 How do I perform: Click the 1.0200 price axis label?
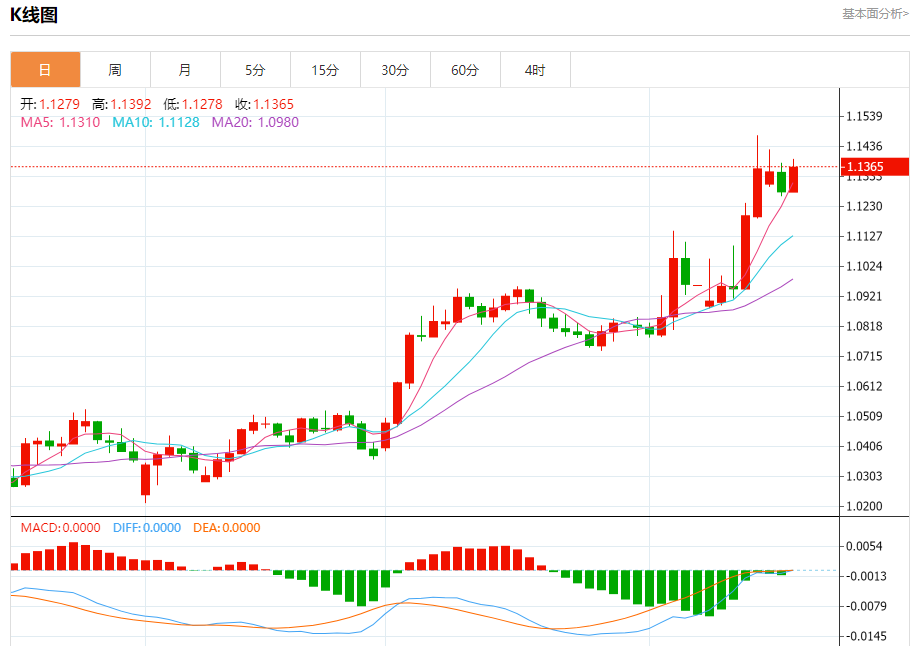tap(864, 506)
